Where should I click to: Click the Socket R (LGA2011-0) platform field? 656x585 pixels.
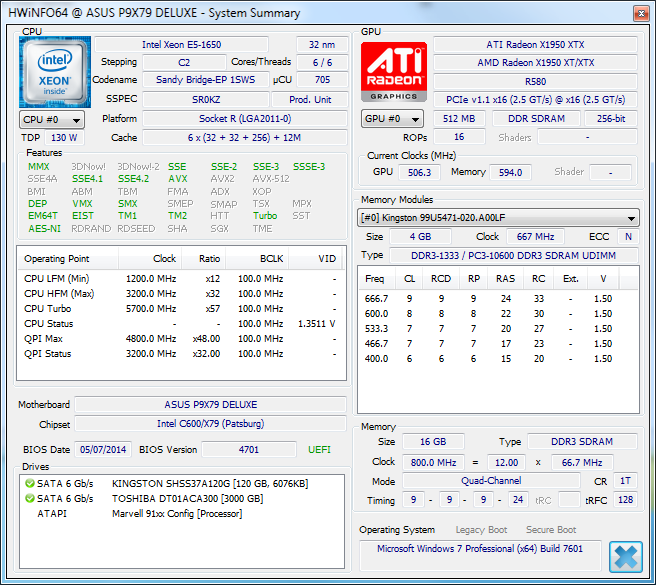click(245, 119)
